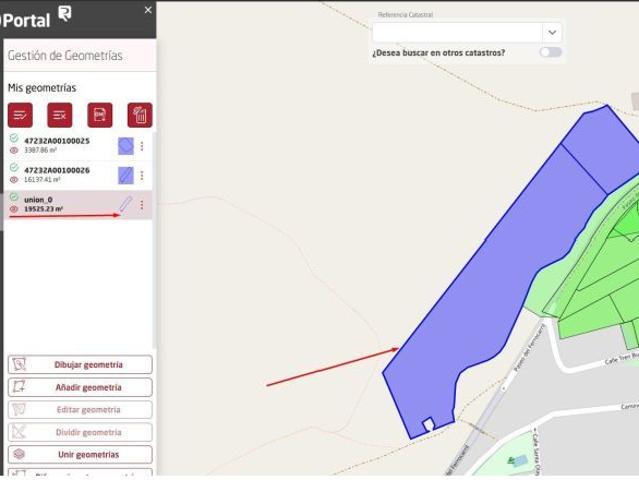Viewport: 639px width, 480px height.
Task: Click the Referencia Catastral input field
Action: pos(456,32)
